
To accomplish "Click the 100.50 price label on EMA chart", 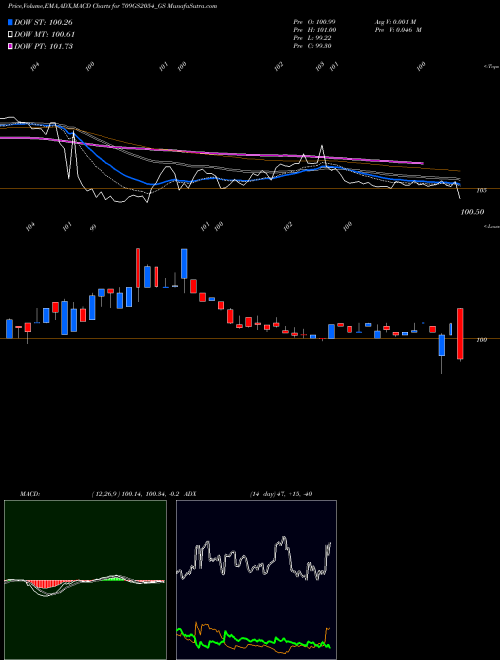I will click(472, 212).
